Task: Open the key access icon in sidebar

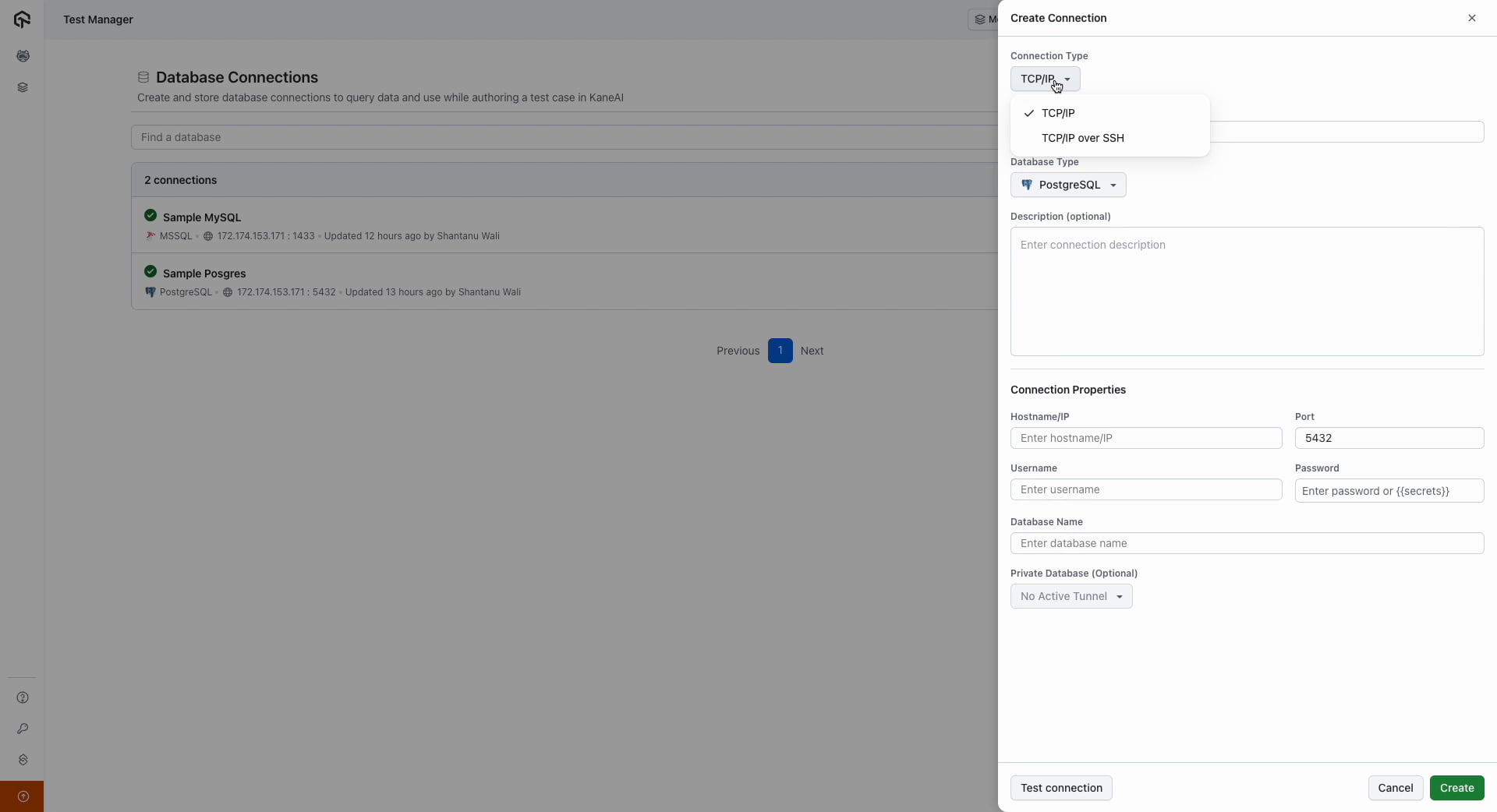Action: pos(23,729)
